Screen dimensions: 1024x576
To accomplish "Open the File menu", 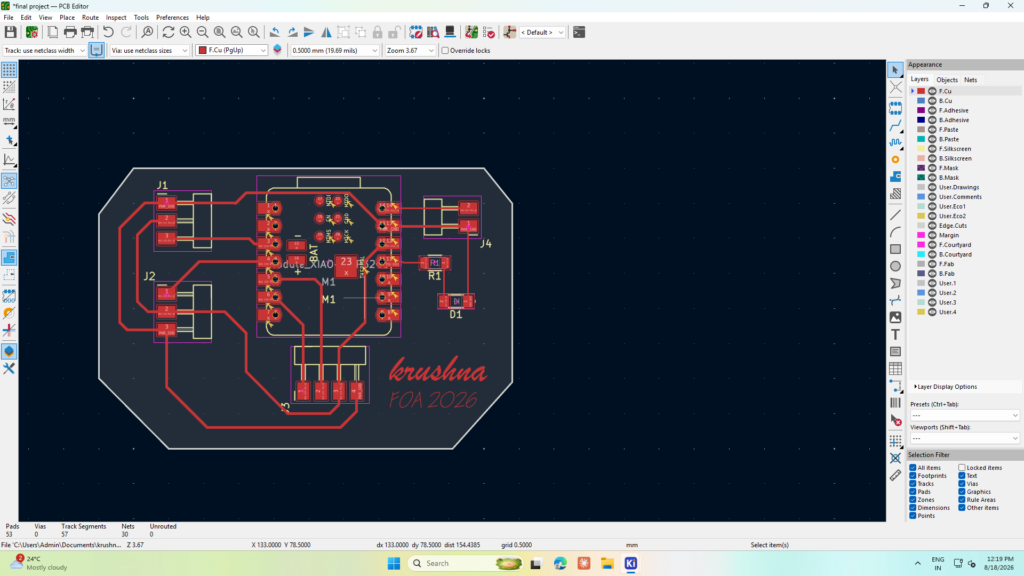I will click(8, 18).
